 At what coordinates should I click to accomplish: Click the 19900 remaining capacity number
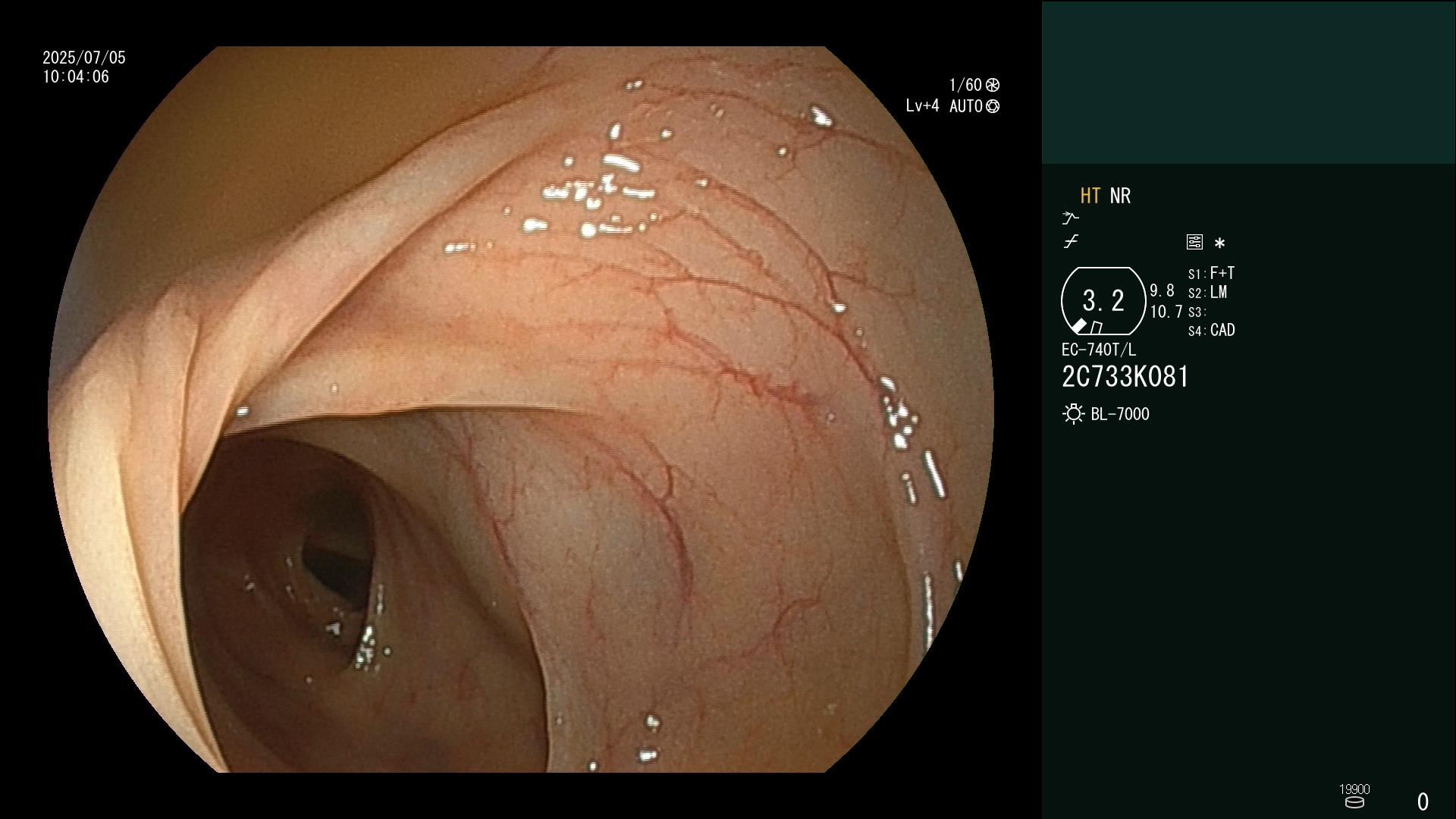coord(1354,789)
